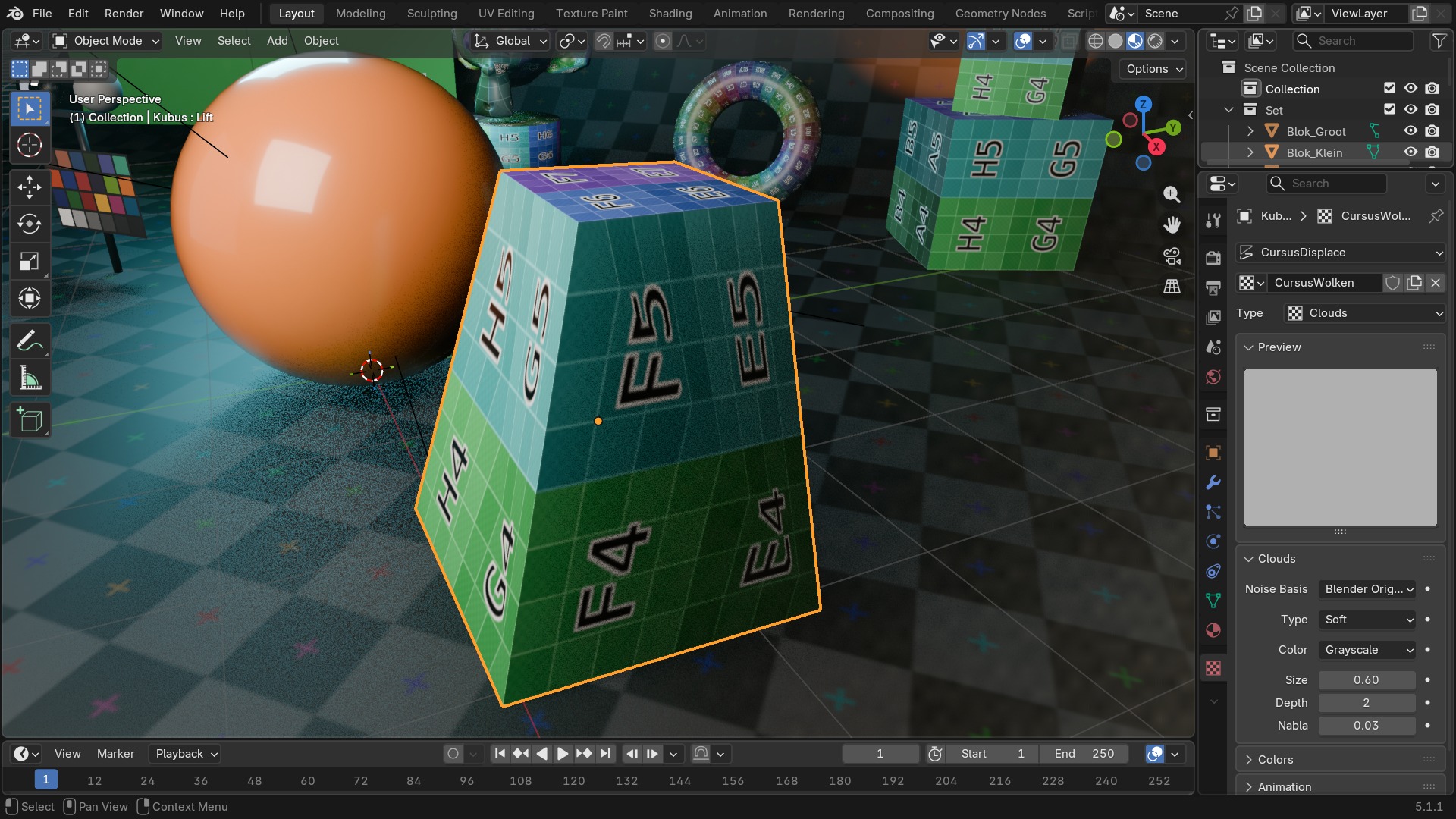The width and height of the screenshot is (1456, 819).
Task: Hide Blok_Klein in viewport with eye icon
Action: click(x=1410, y=152)
